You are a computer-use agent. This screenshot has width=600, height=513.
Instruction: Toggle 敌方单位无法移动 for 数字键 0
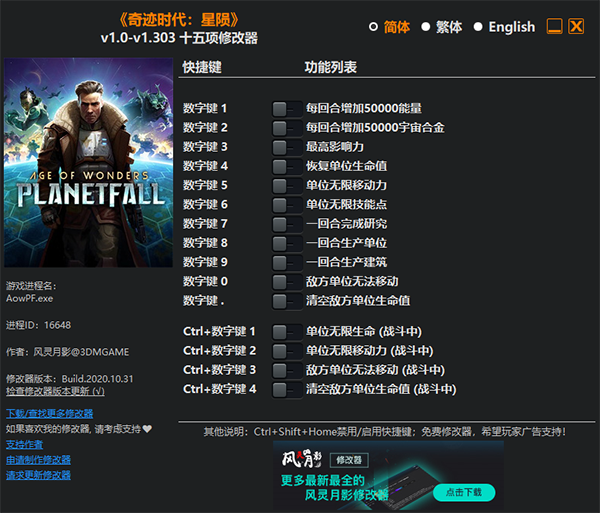click(x=286, y=281)
